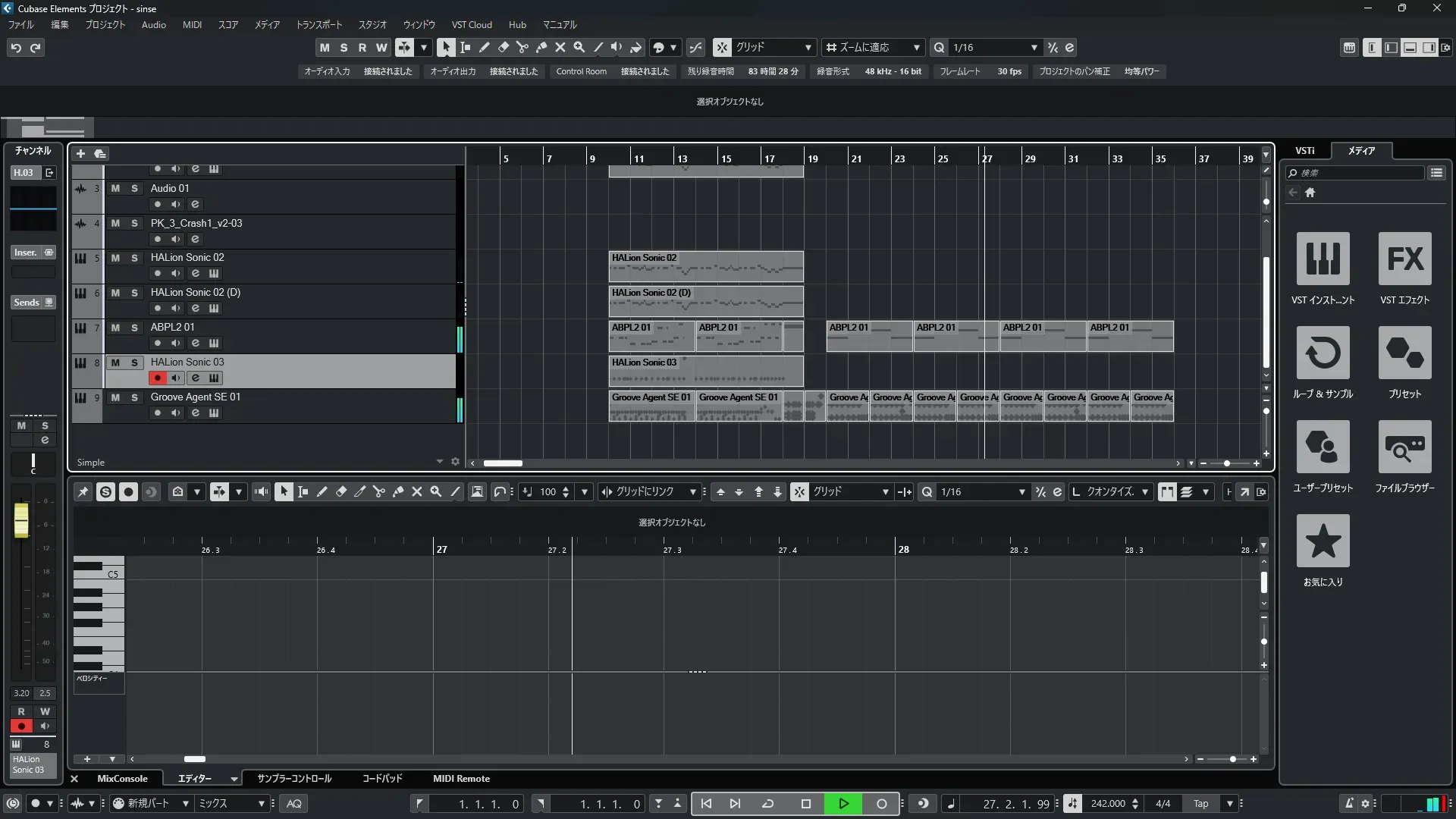Solo the ABPL2 01 track
The width and height of the screenshot is (1456, 819).
pyautogui.click(x=134, y=328)
